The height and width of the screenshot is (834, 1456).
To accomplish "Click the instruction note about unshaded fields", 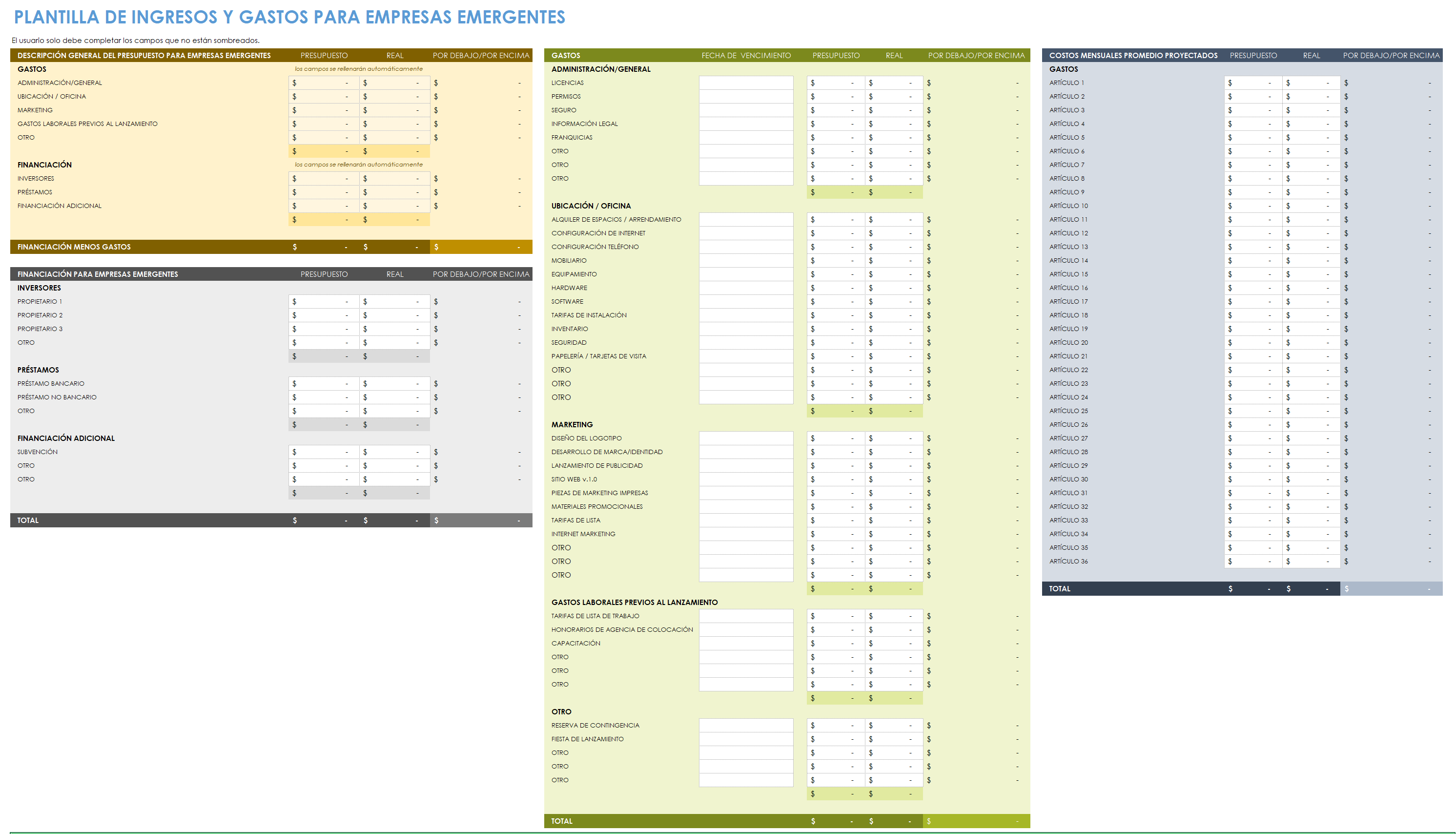I will 136,41.
